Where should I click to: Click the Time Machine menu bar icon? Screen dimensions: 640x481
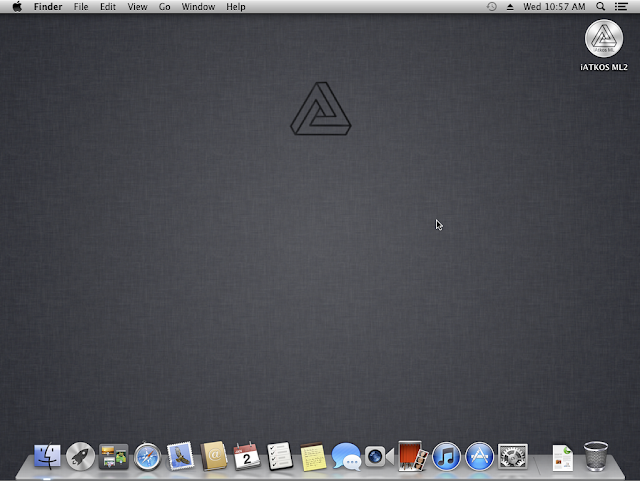point(492,7)
